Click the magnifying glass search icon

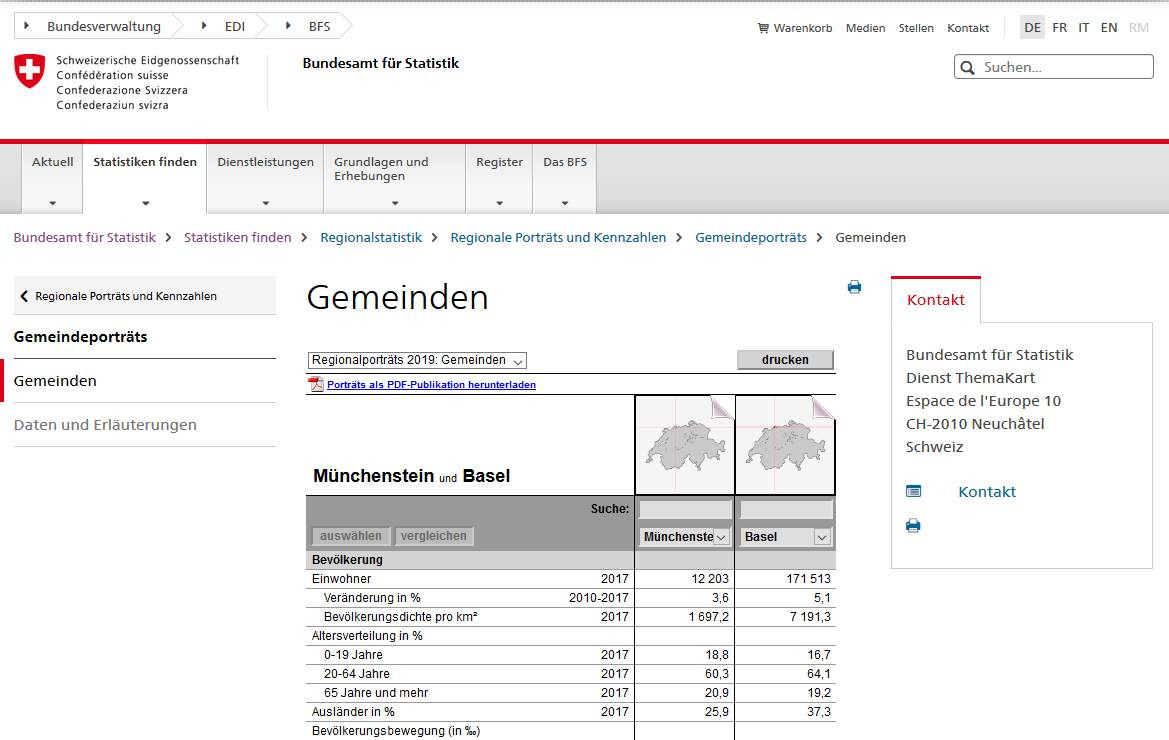click(967, 68)
